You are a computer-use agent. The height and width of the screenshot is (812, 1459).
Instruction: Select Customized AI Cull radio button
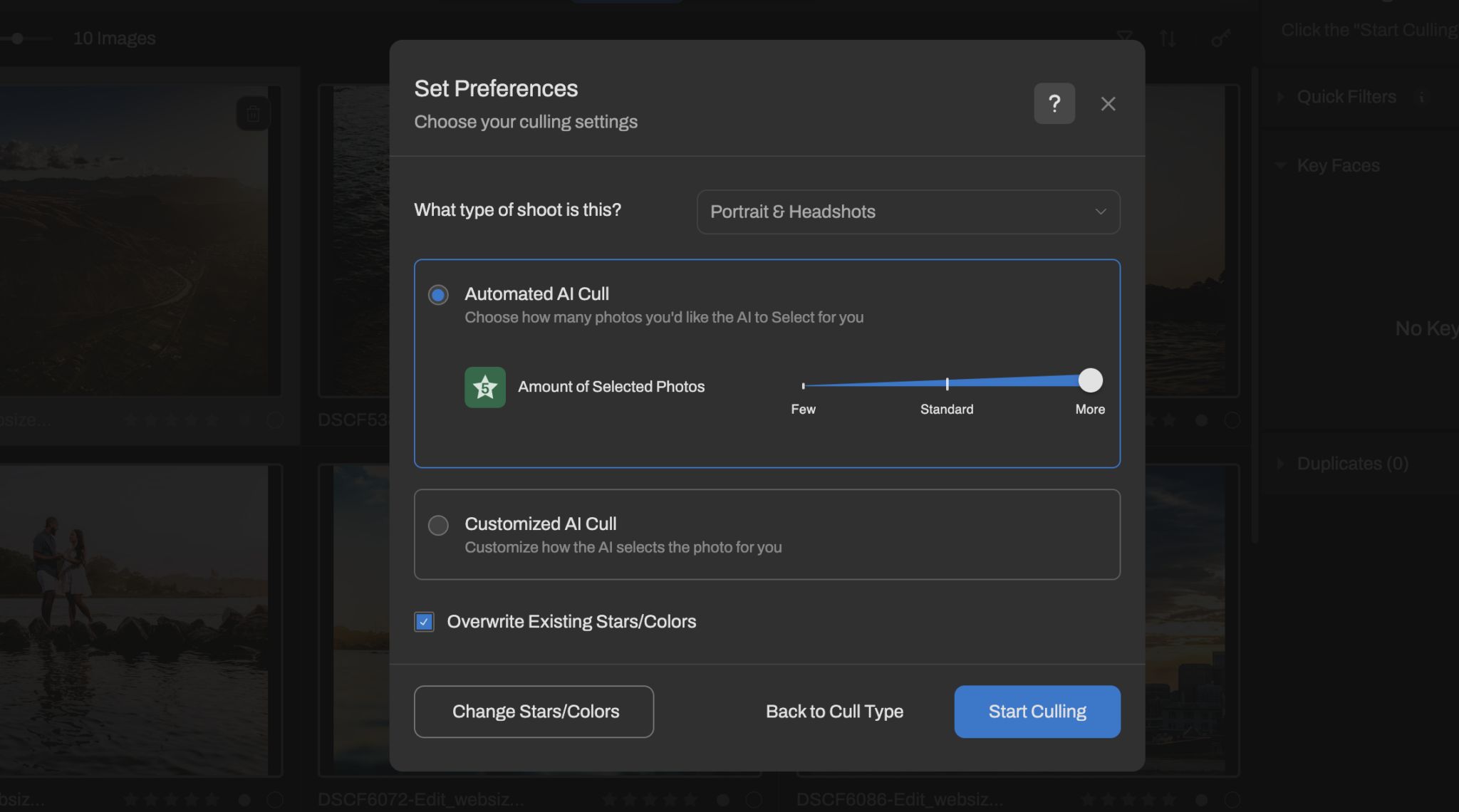tap(438, 526)
